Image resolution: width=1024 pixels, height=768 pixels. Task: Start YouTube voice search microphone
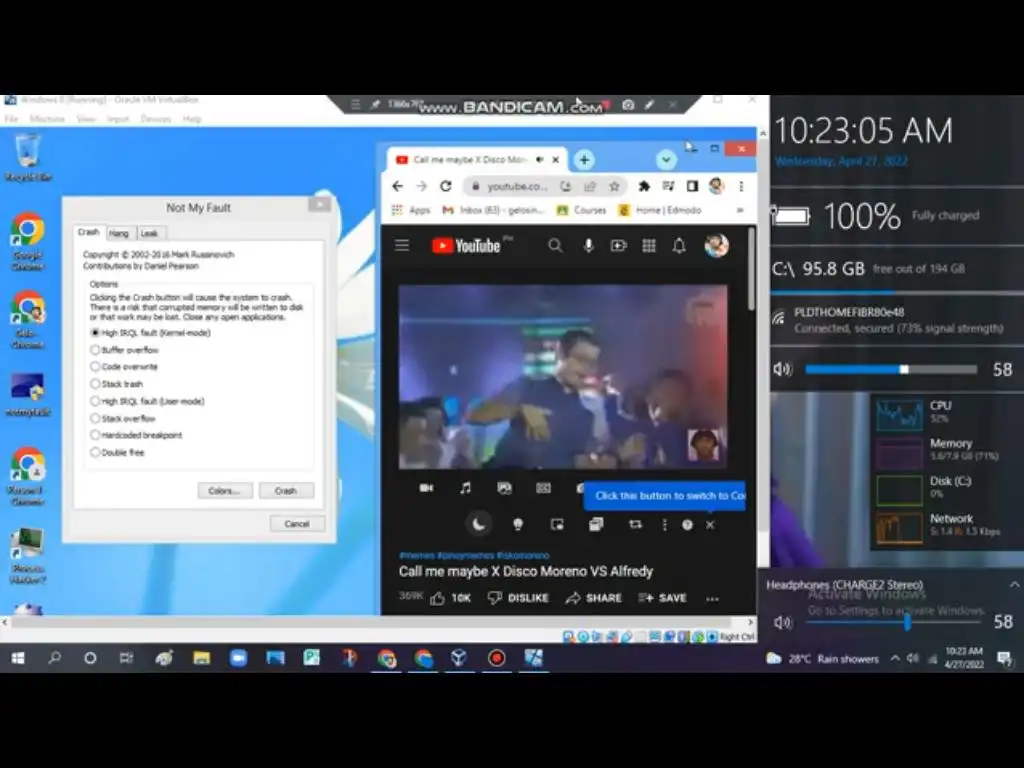pyautogui.click(x=588, y=246)
